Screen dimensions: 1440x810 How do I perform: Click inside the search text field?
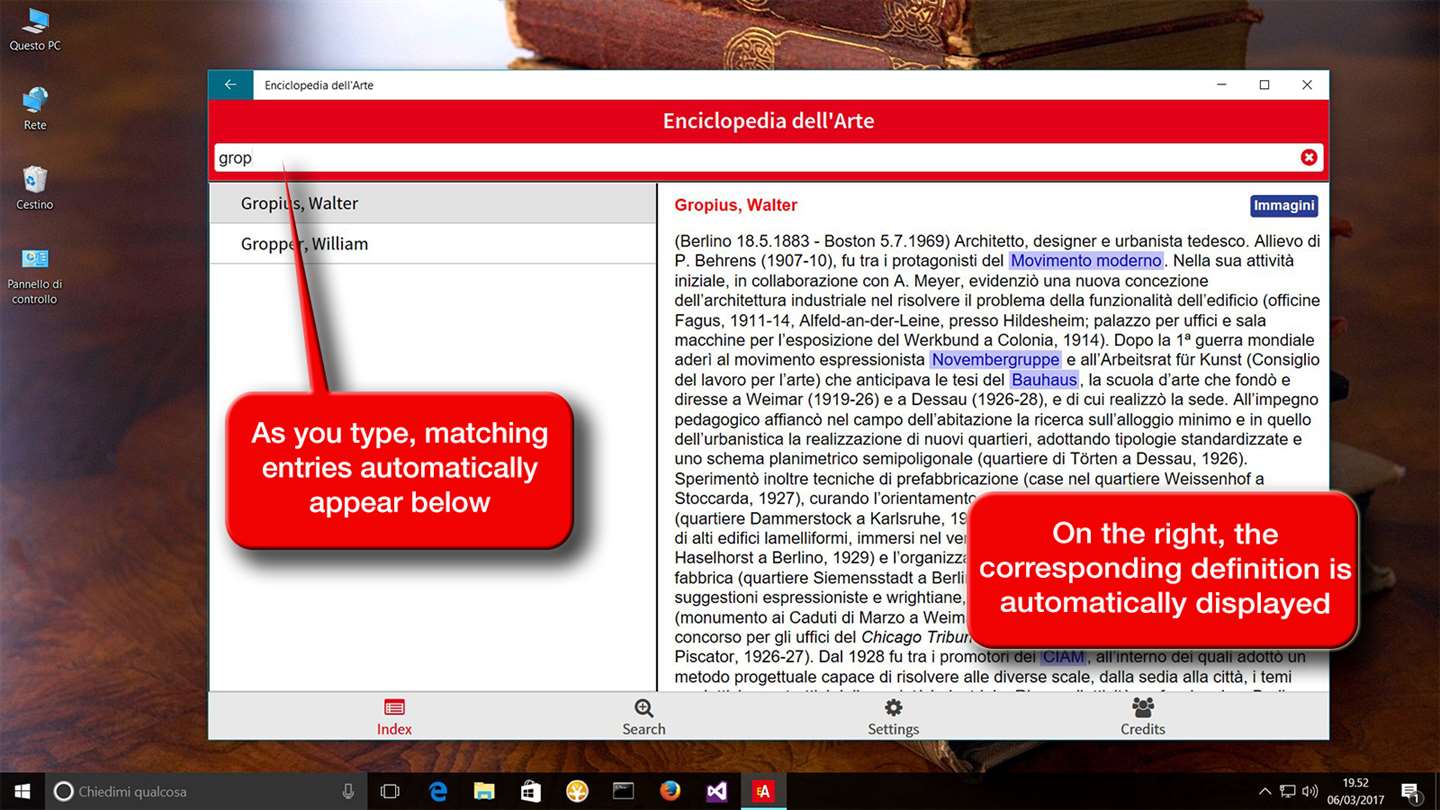pos(755,158)
